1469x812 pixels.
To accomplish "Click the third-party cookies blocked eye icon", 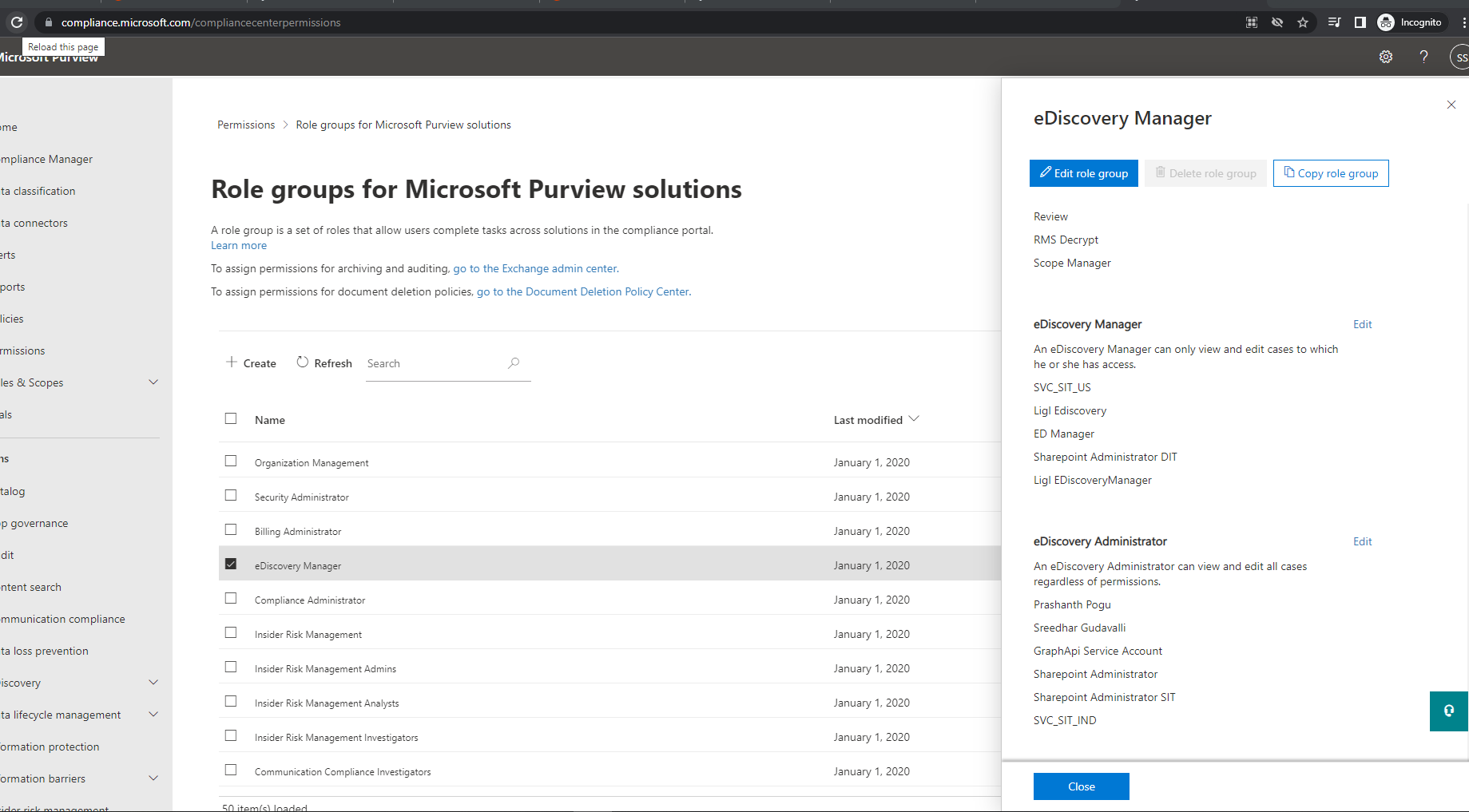I will click(1277, 22).
